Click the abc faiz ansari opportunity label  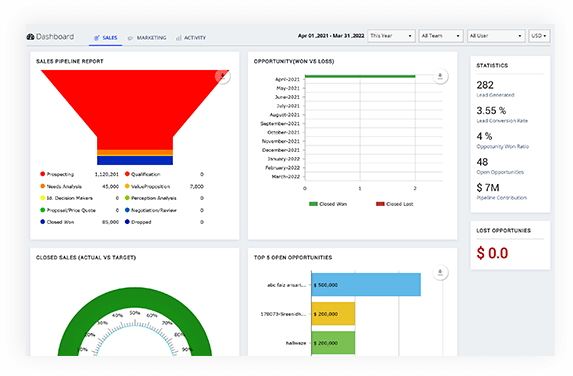click(x=286, y=285)
